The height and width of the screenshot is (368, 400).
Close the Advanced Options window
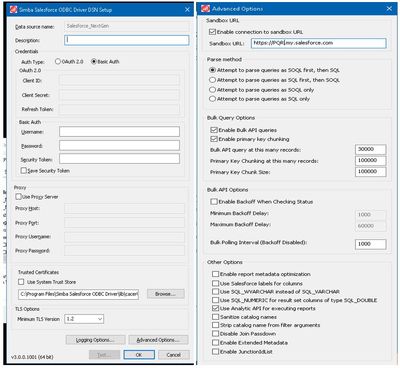[x=389, y=9]
